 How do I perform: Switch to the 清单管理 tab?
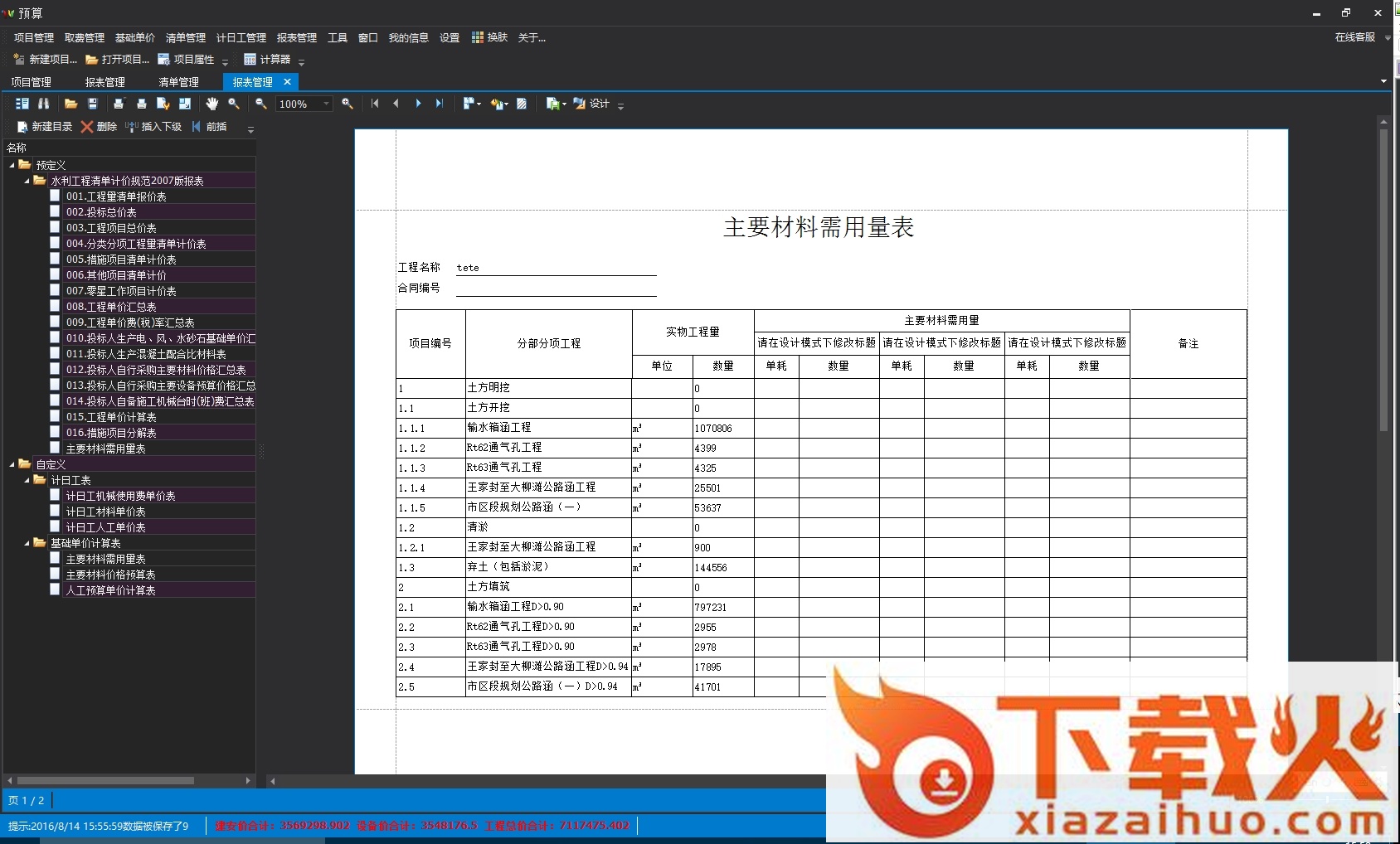click(x=178, y=82)
